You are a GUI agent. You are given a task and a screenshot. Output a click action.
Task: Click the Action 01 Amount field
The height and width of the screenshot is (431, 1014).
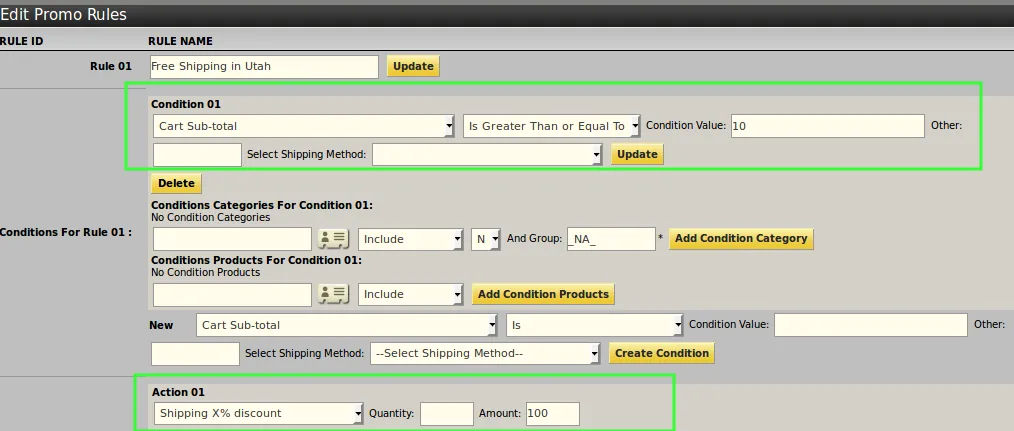pos(552,414)
